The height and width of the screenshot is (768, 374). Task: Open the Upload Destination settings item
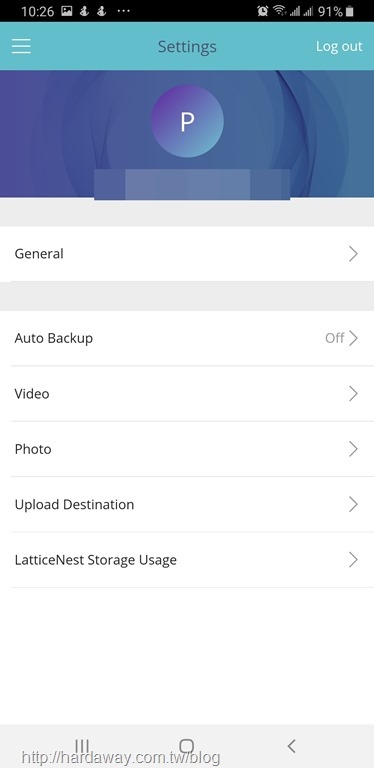[x=187, y=504]
